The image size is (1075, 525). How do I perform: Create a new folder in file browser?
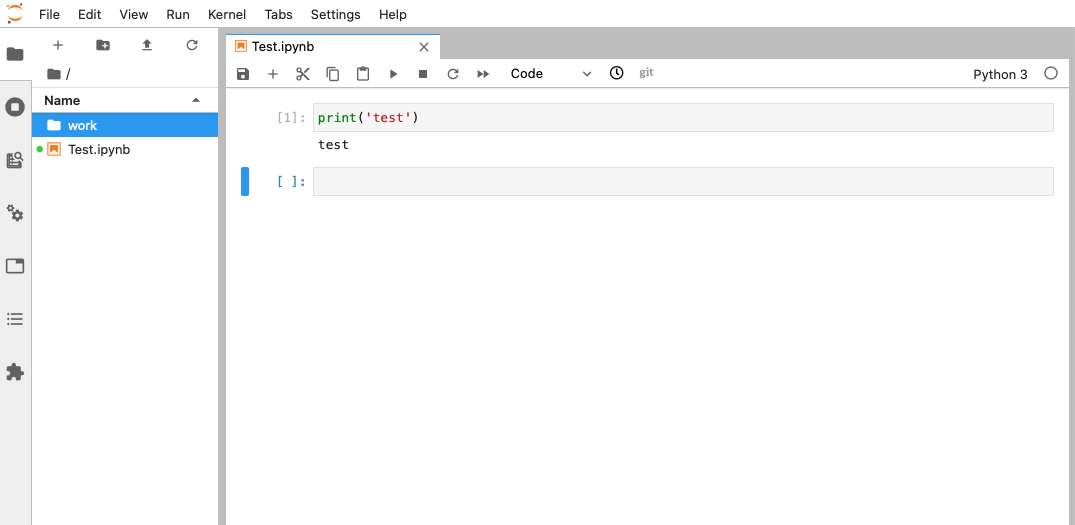103,45
